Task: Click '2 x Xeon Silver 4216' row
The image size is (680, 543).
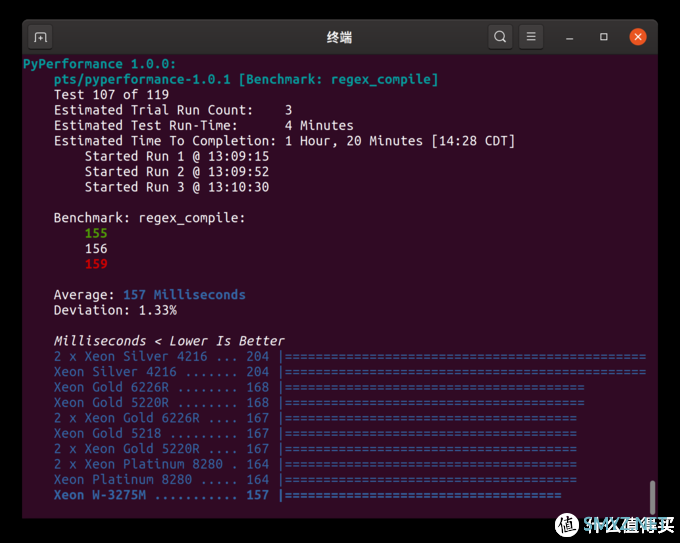Action: click(350, 357)
